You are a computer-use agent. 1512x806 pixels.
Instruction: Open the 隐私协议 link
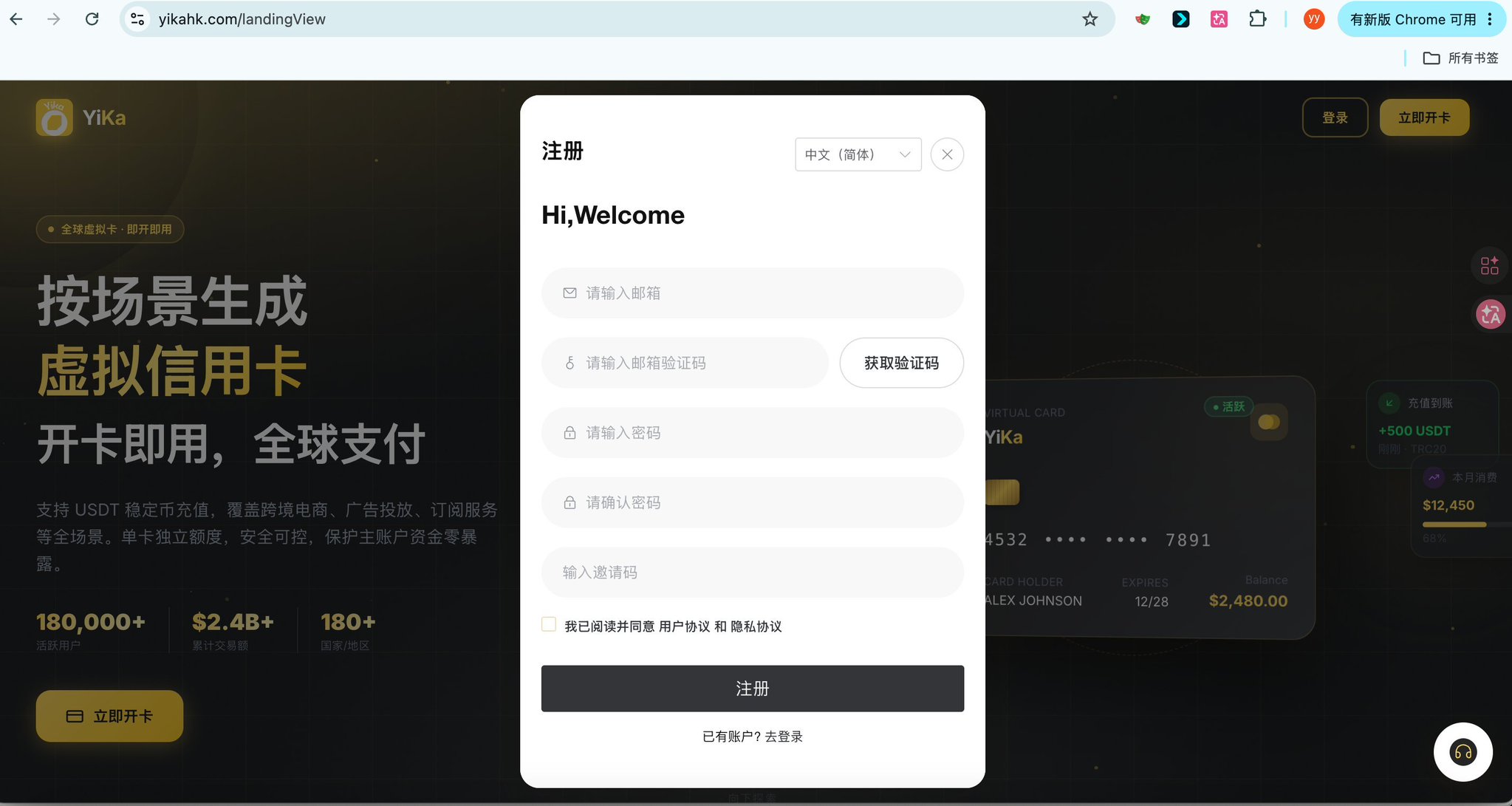tap(756, 626)
